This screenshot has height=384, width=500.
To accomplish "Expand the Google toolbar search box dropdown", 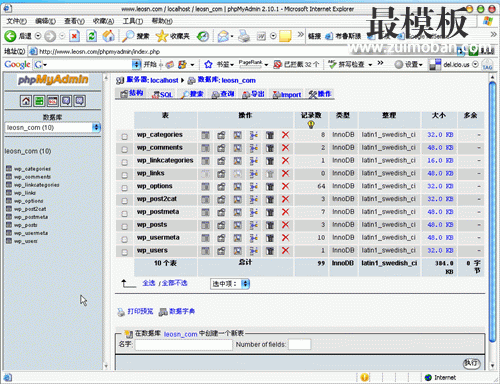I will (136, 64).
